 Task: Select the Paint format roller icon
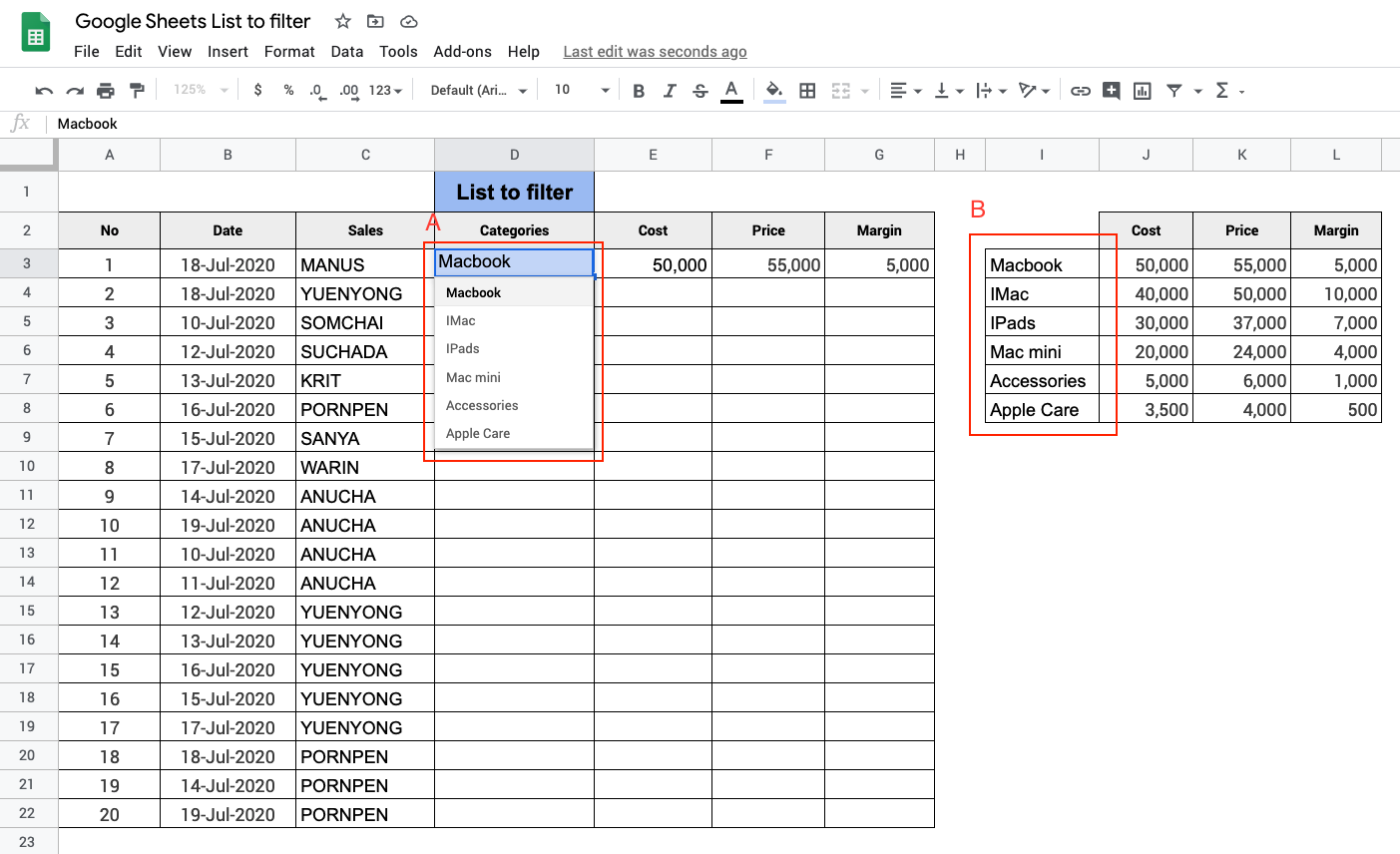(x=137, y=91)
